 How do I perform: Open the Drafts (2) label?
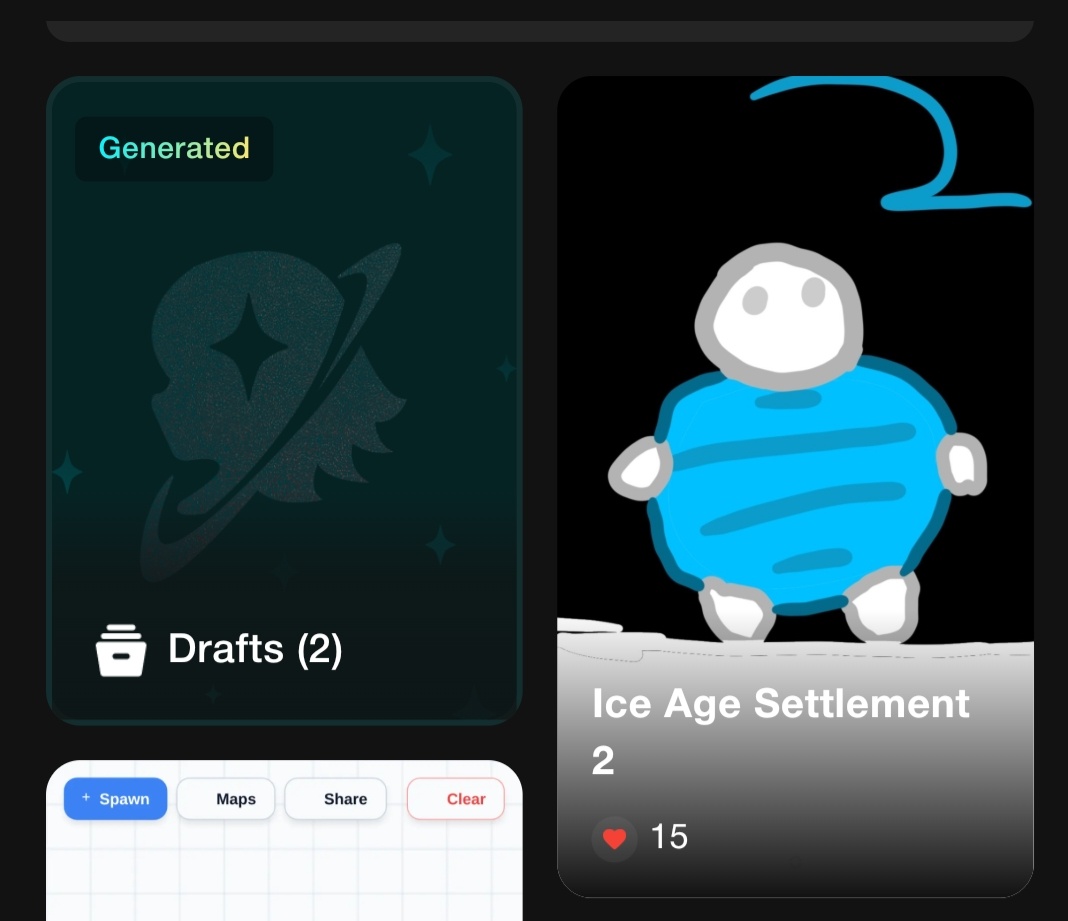coord(255,649)
